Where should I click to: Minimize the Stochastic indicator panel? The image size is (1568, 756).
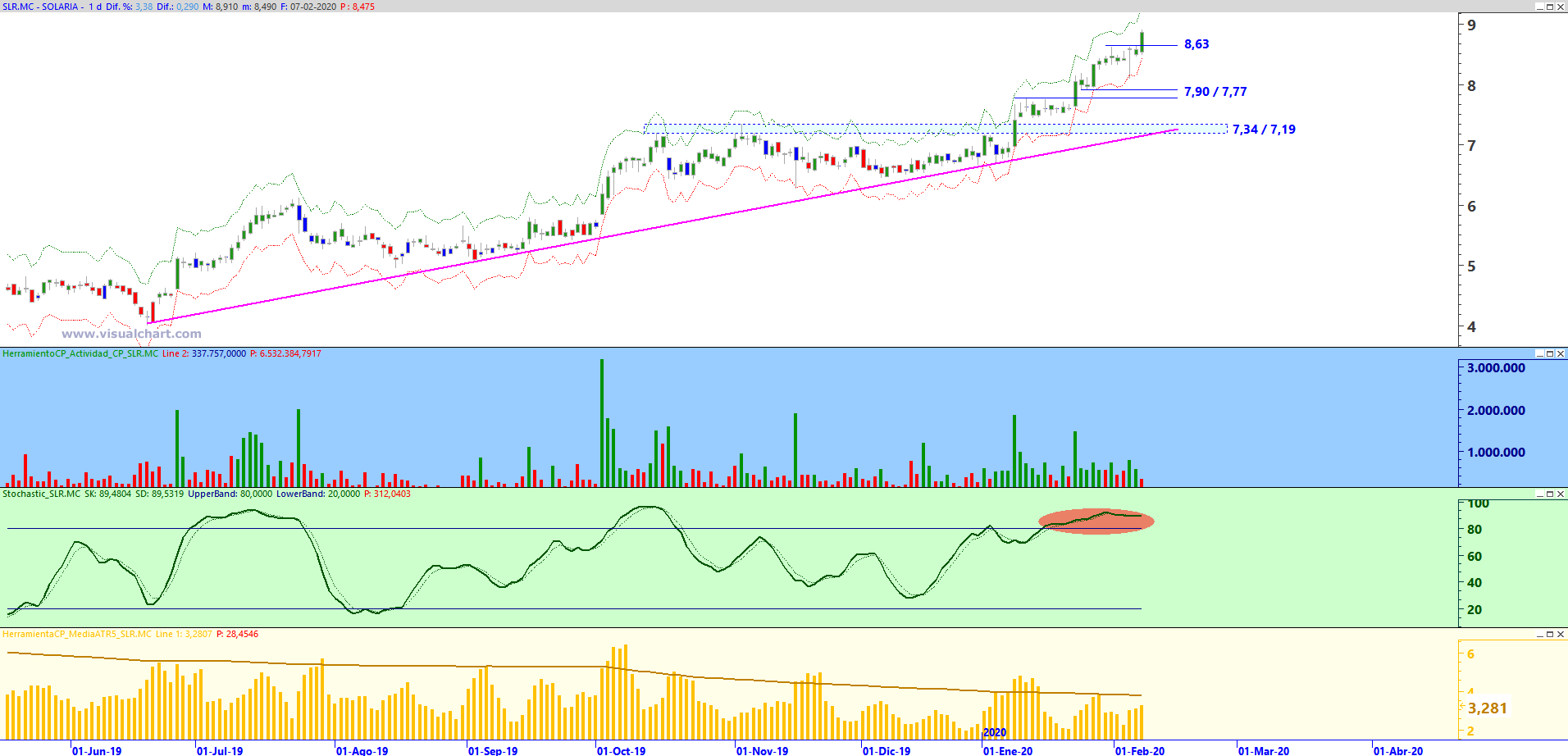[x=1540, y=494]
